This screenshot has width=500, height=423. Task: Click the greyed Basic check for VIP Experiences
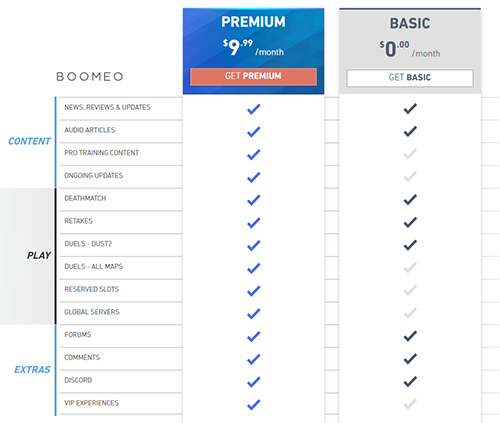click(x=410, y=404)
